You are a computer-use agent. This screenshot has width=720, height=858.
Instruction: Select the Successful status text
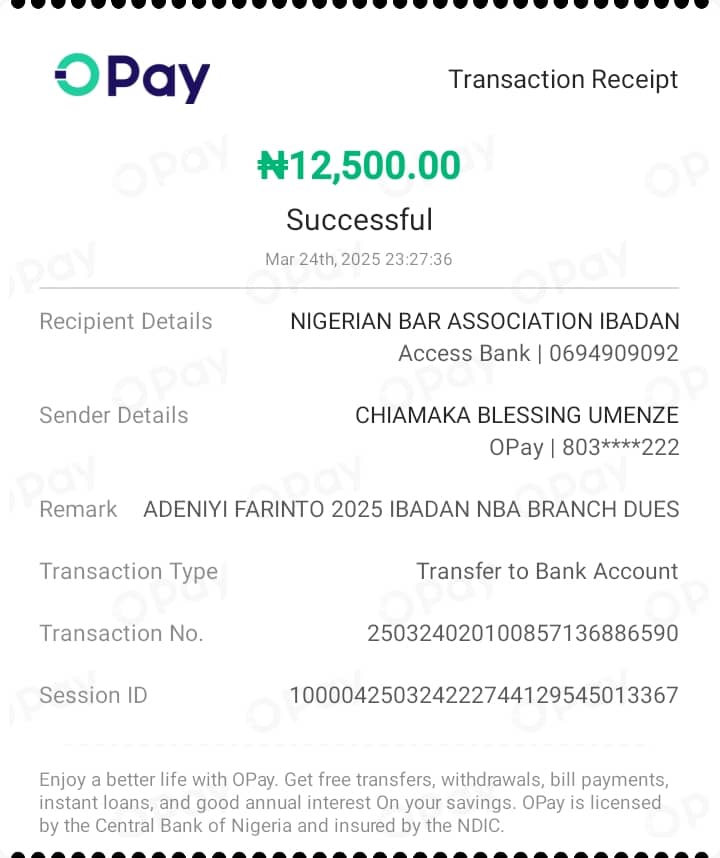pyautogui.click(x=359, y=220)
